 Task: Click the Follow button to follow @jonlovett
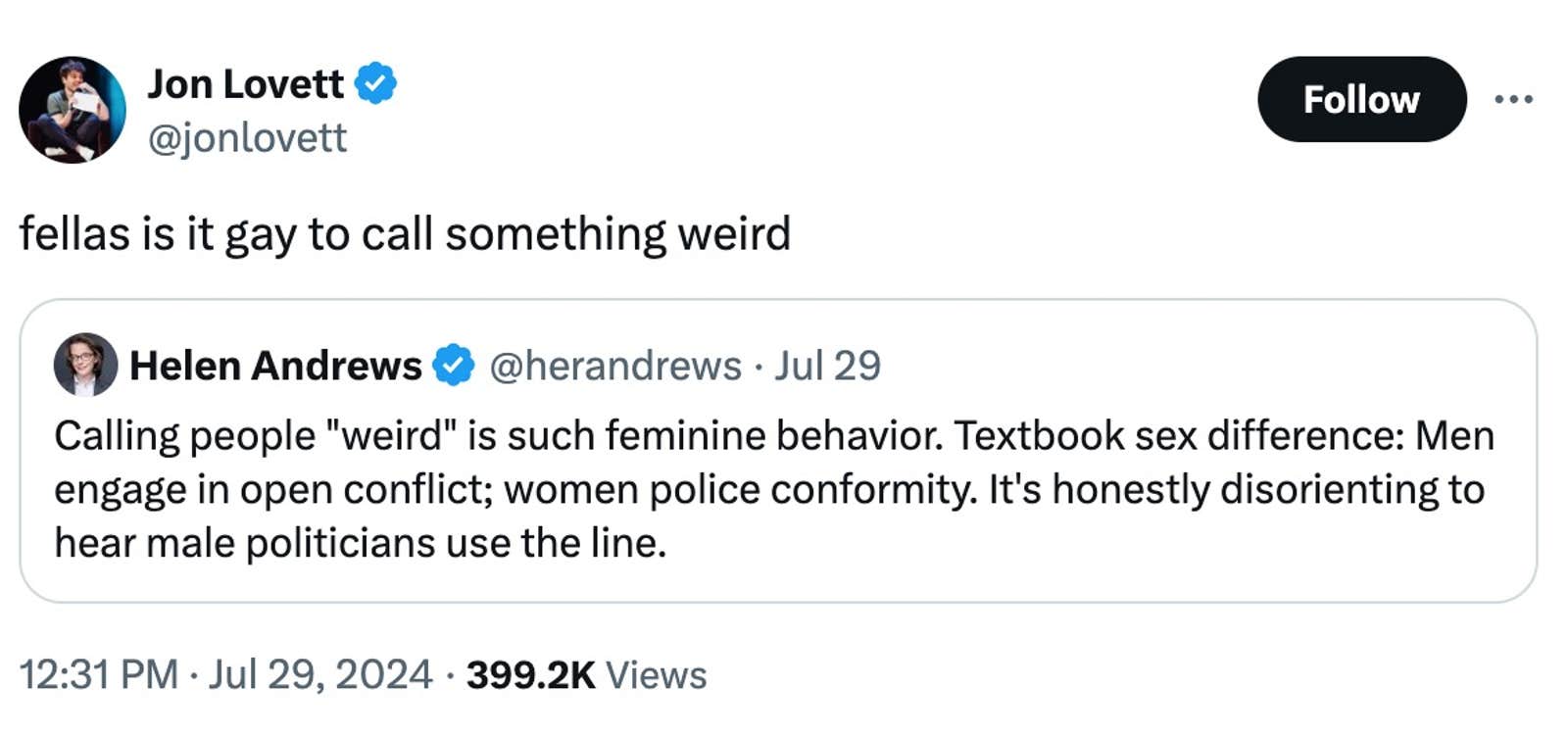(1362, 99)
